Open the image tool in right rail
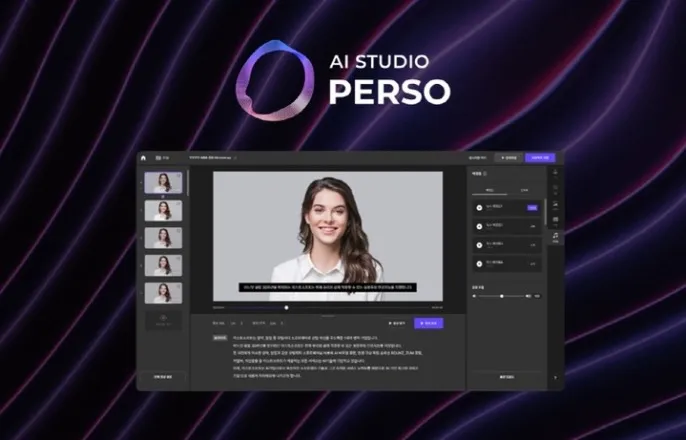Viewport: 686px width, 440px height. pyautogui.click(x=555, y=205)
